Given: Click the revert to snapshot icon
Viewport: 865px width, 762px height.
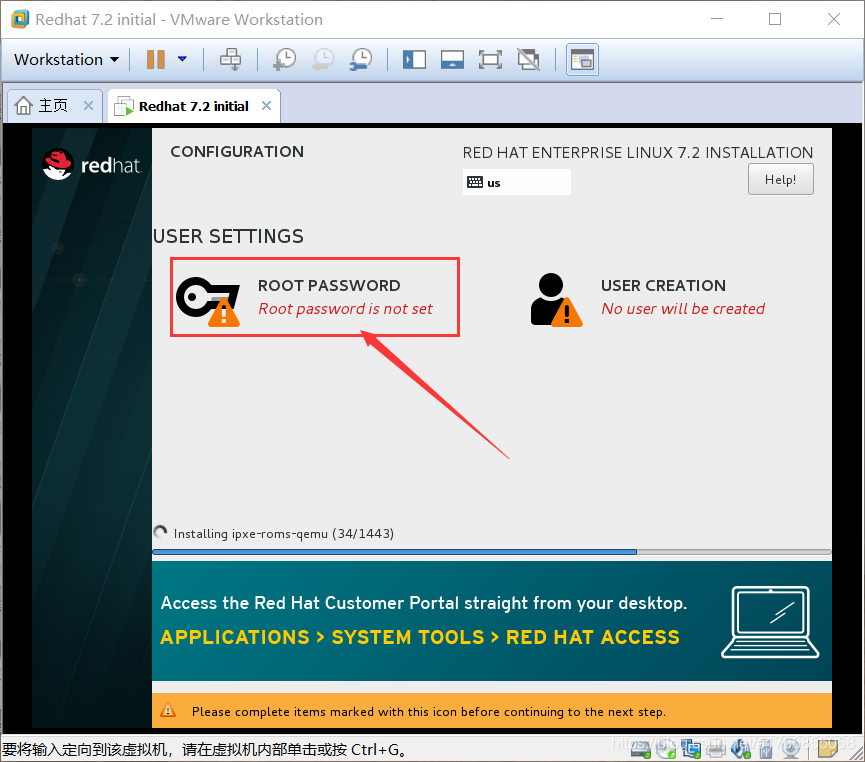Looking at the screenshot, I should (x=323, y=59).
